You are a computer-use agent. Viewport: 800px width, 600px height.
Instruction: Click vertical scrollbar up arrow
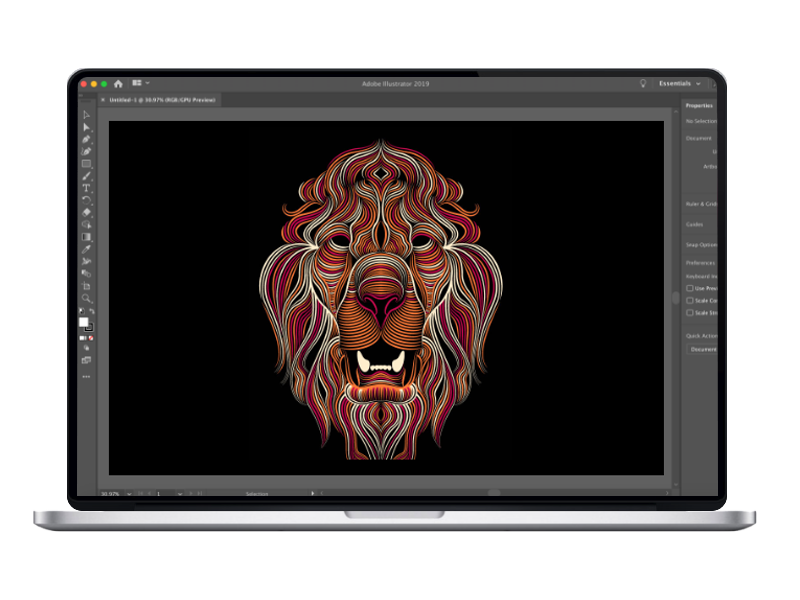click(x=676, y=112)
